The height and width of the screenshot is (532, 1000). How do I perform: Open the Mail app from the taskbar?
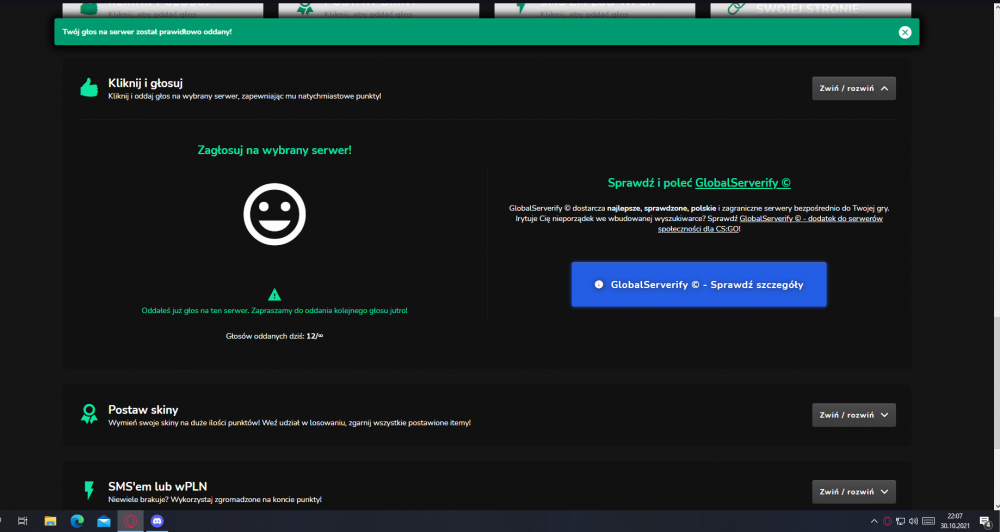point(104,521)
